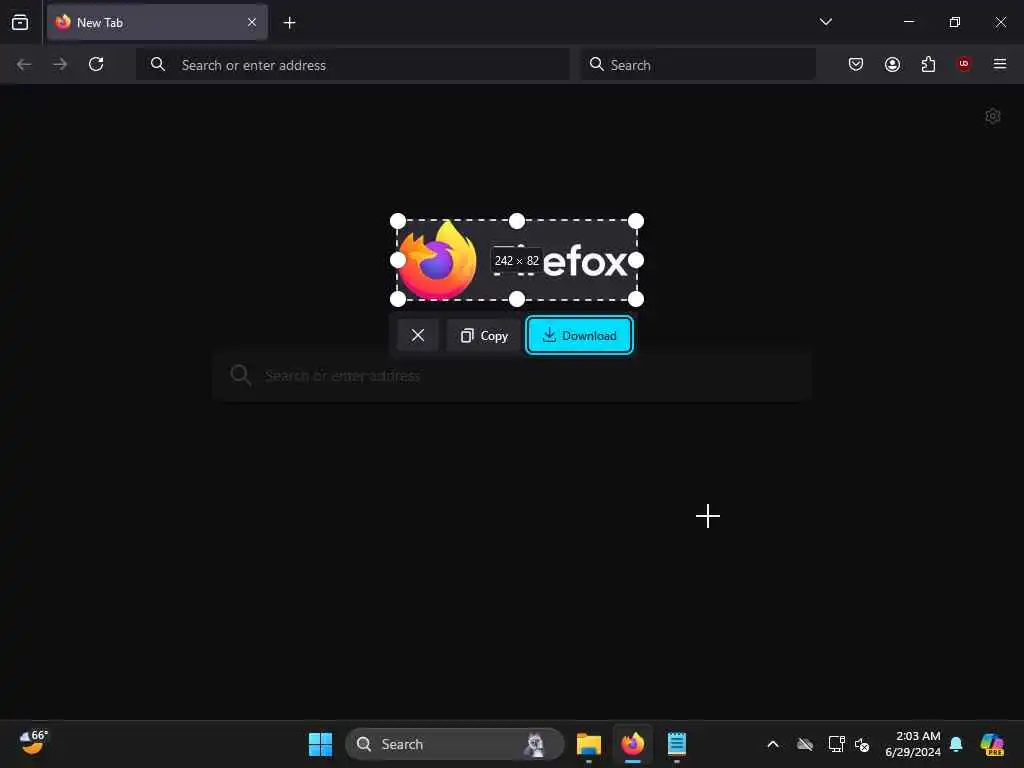Focus the toolbar Search box
The height and width of the screenshot is (768, 1024).
tap(698, 65)
